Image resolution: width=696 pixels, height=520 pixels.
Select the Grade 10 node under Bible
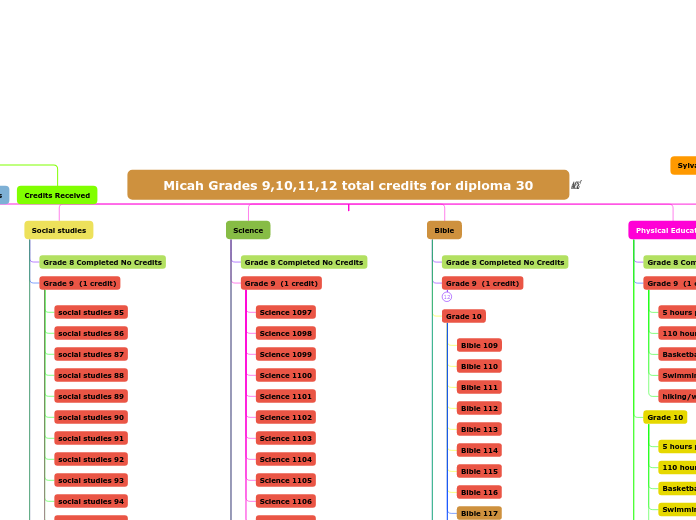click(x=464, y=316)
